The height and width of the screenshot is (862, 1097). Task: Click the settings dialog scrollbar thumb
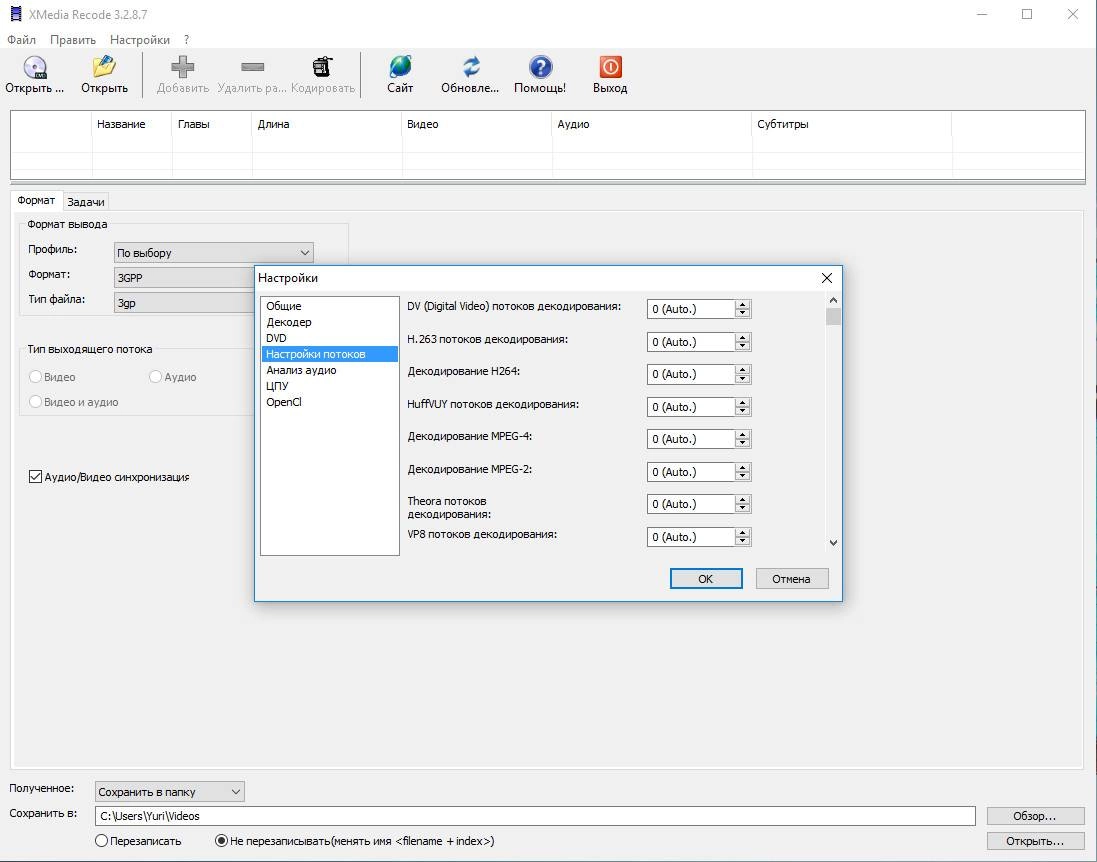coord(833,317)
